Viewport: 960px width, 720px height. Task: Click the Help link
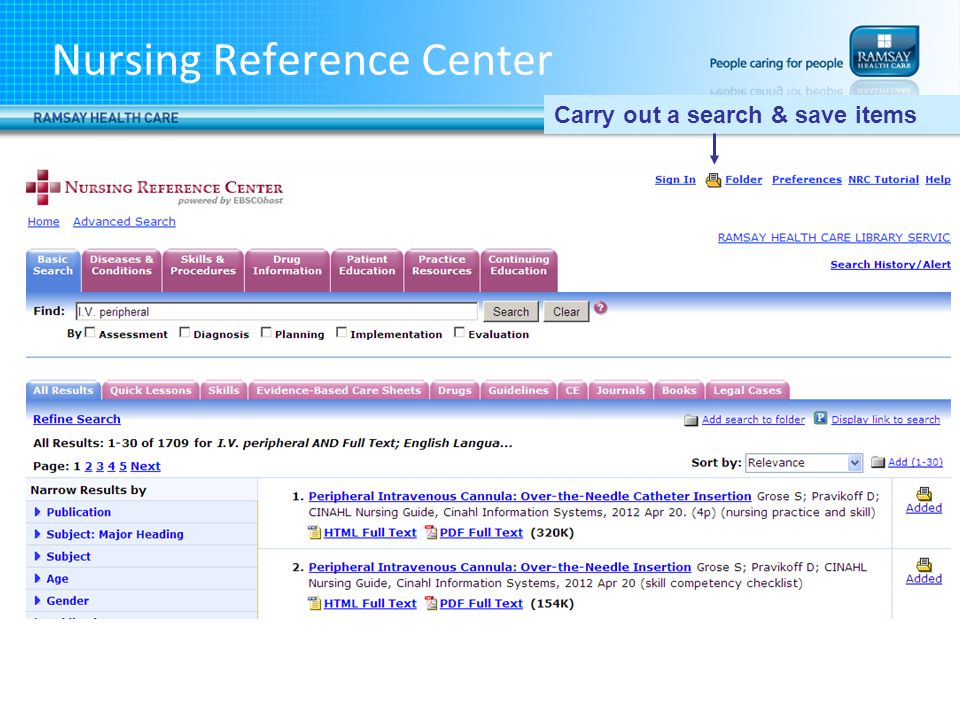[x=938, y=179]
